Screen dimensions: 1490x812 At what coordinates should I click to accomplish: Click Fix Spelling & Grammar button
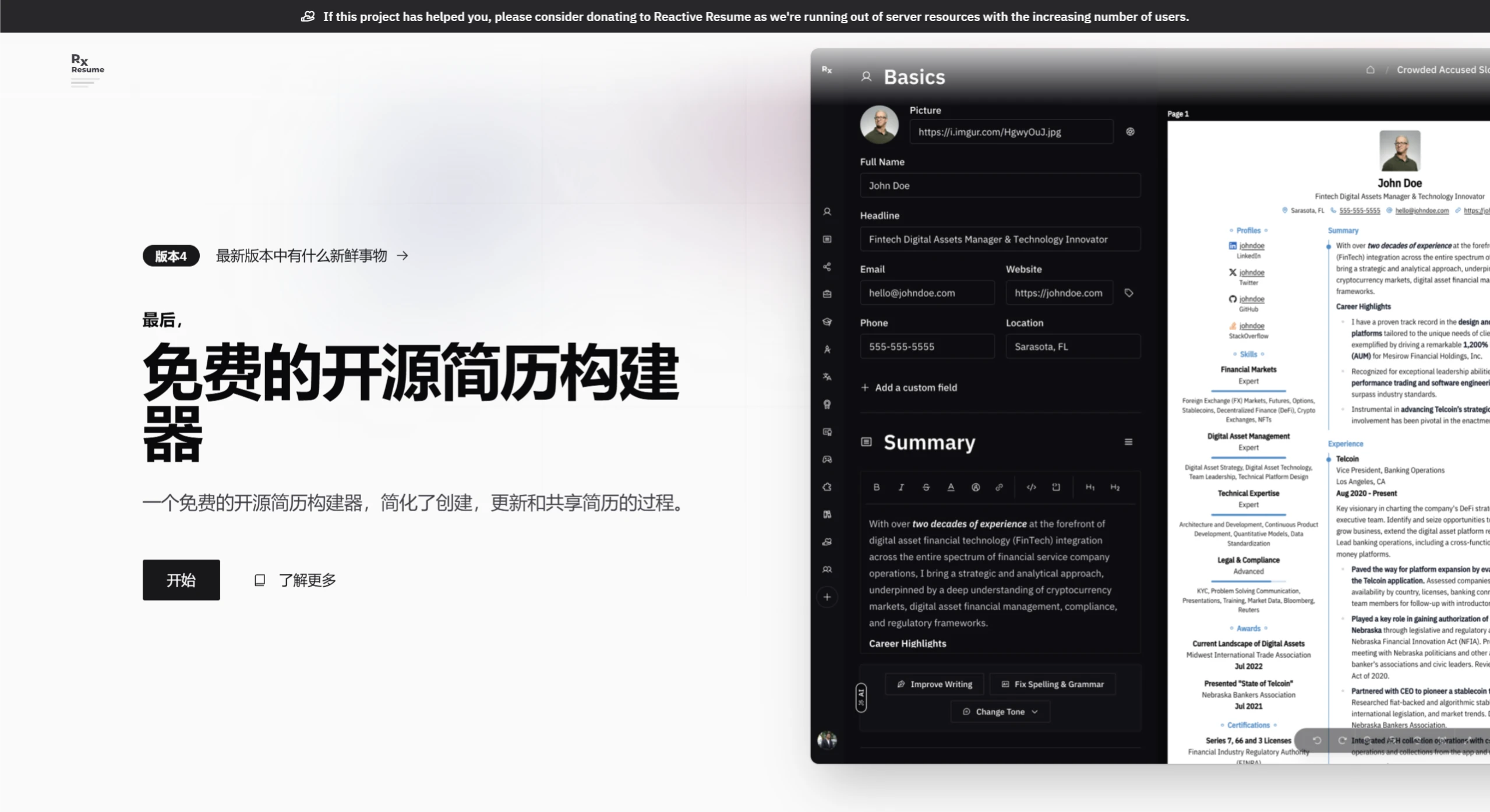[x=1053, y=684]
